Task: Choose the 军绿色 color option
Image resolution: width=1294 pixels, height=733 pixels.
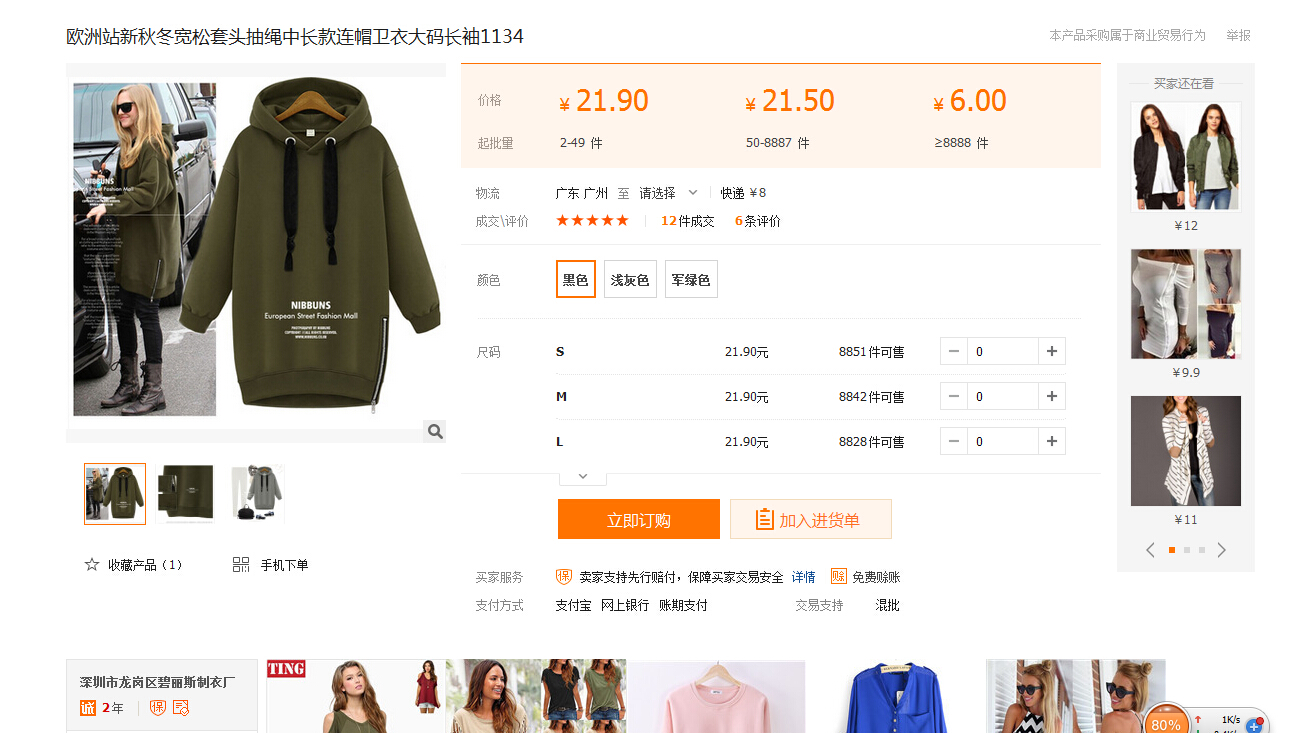Action: pos(691,280)
